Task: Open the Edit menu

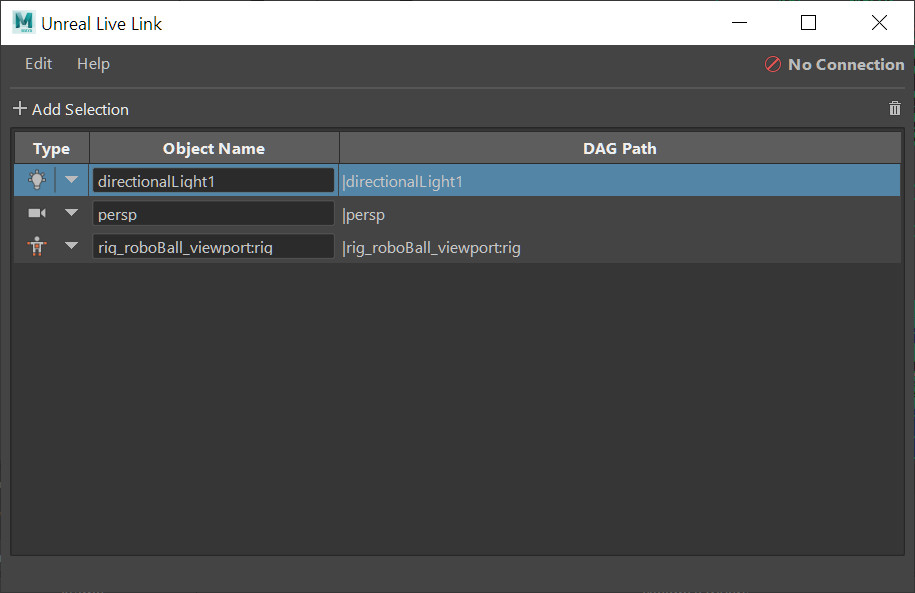Action: click(39, 64)
